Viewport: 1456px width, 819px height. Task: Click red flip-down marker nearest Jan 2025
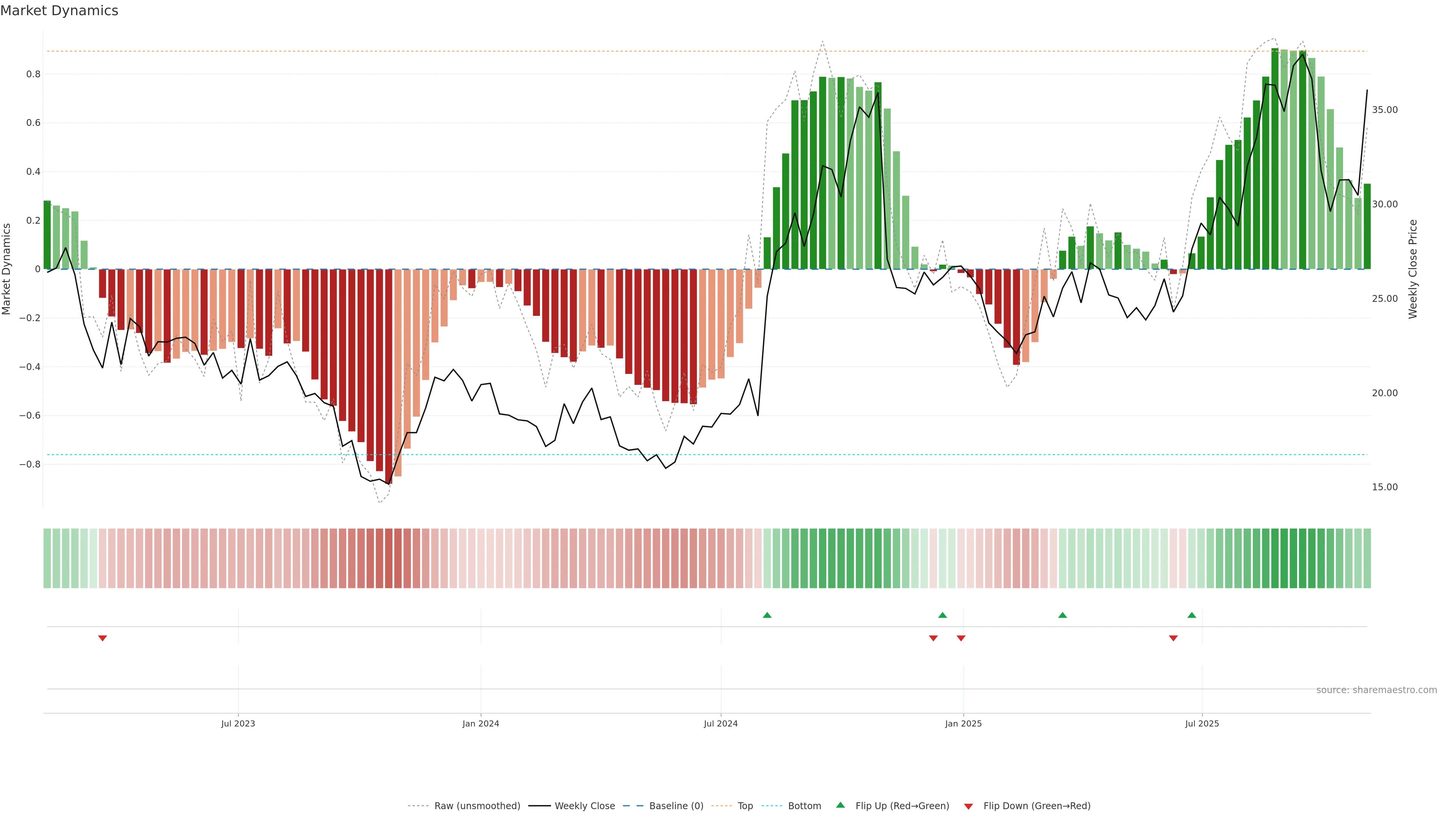(961, 638)
